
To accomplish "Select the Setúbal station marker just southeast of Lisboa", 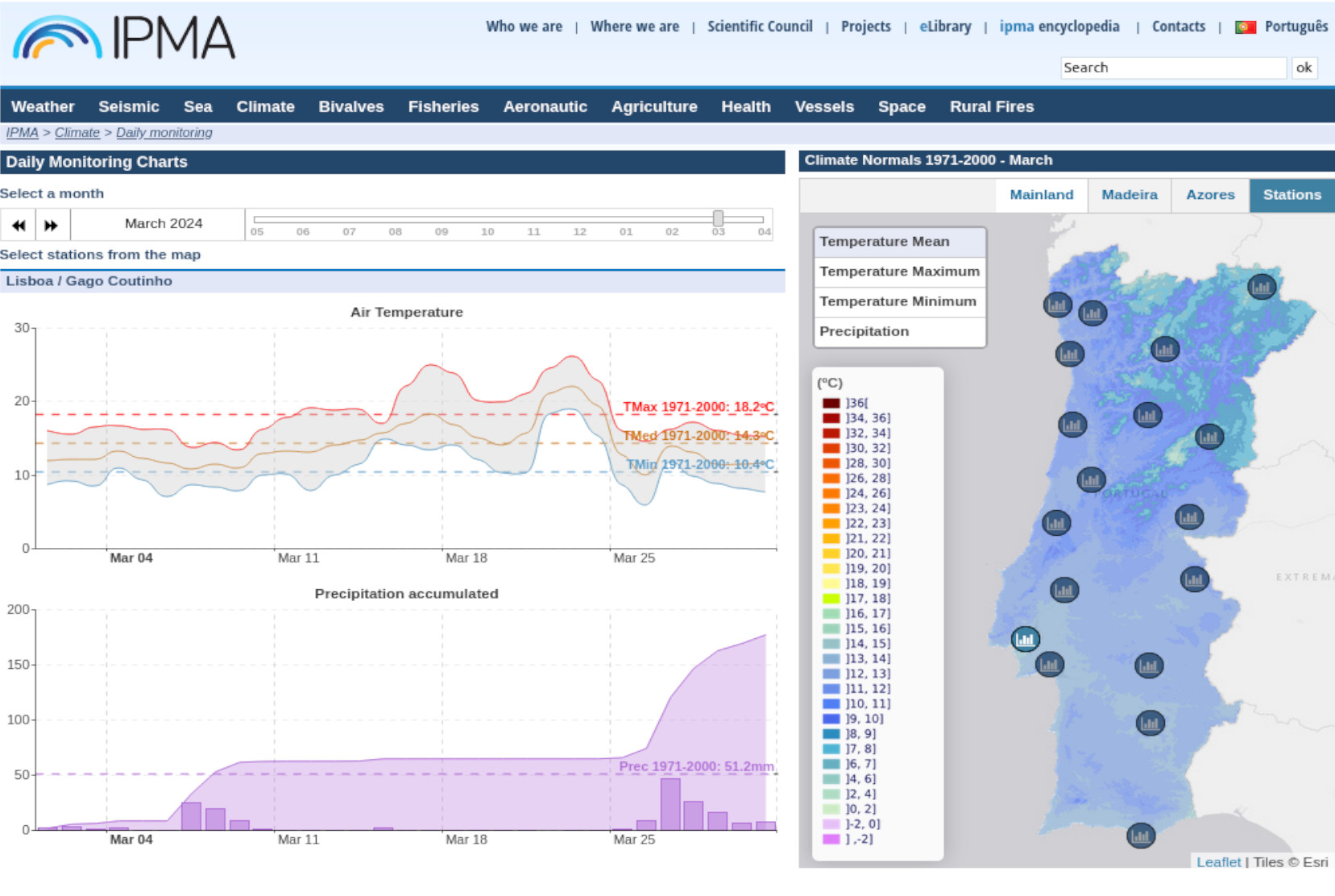I will point(1049,664).
